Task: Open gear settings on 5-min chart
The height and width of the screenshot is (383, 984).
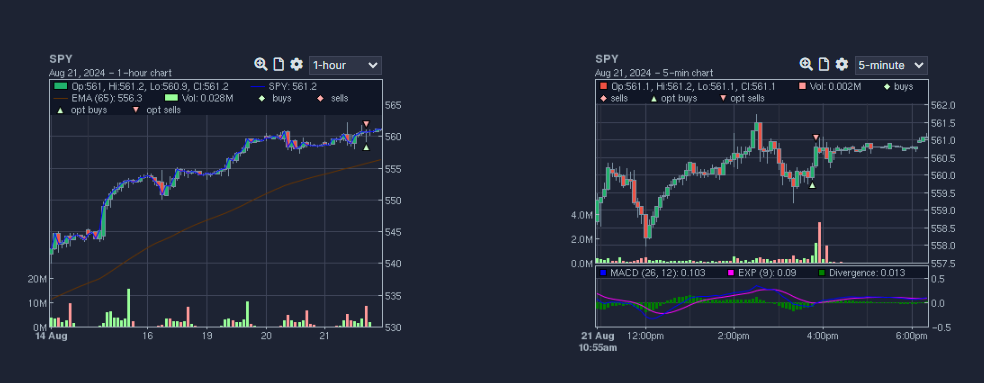Action: pyautogui.click(x=842, y=64)
